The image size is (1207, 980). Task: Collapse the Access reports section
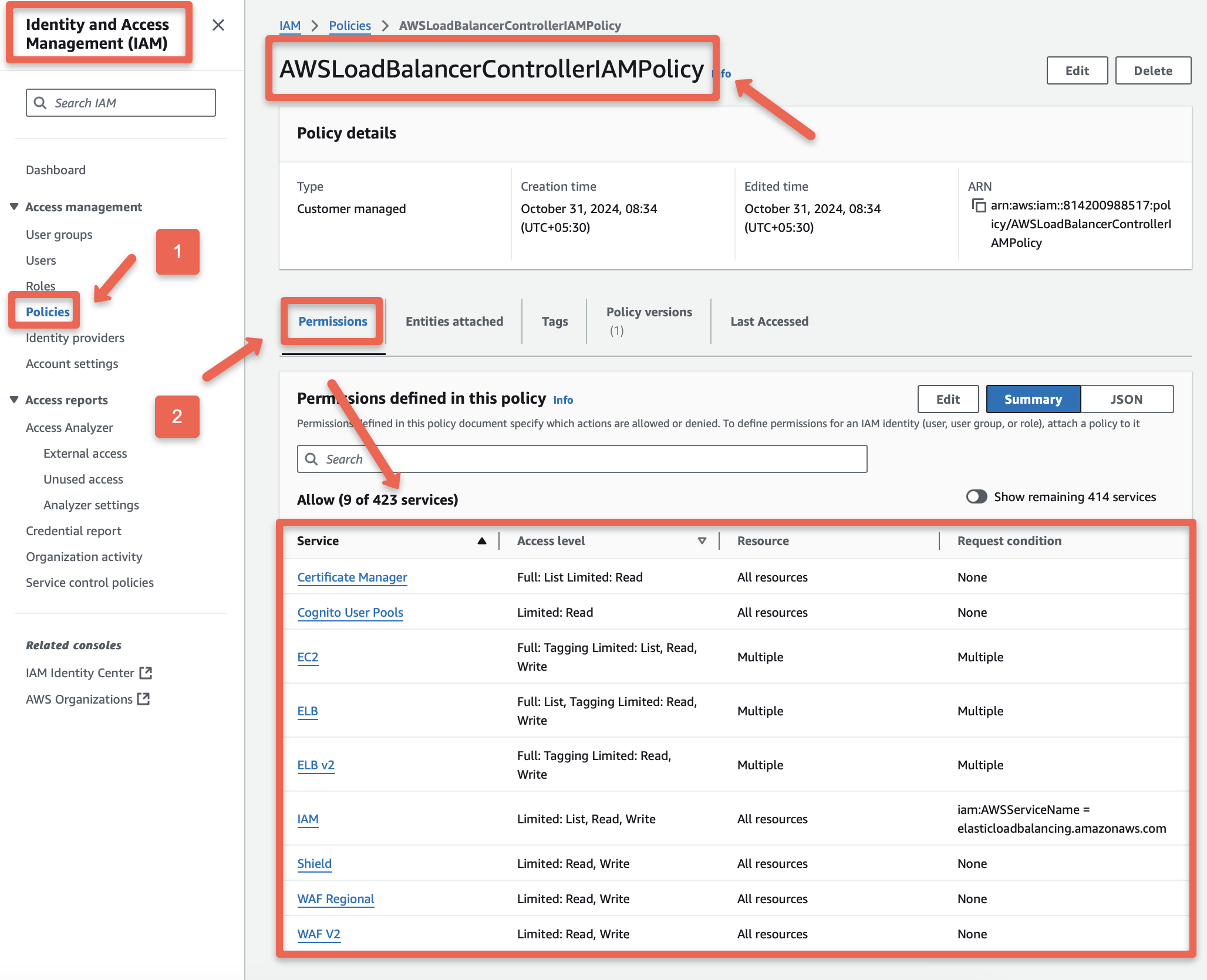click(13, 400)
